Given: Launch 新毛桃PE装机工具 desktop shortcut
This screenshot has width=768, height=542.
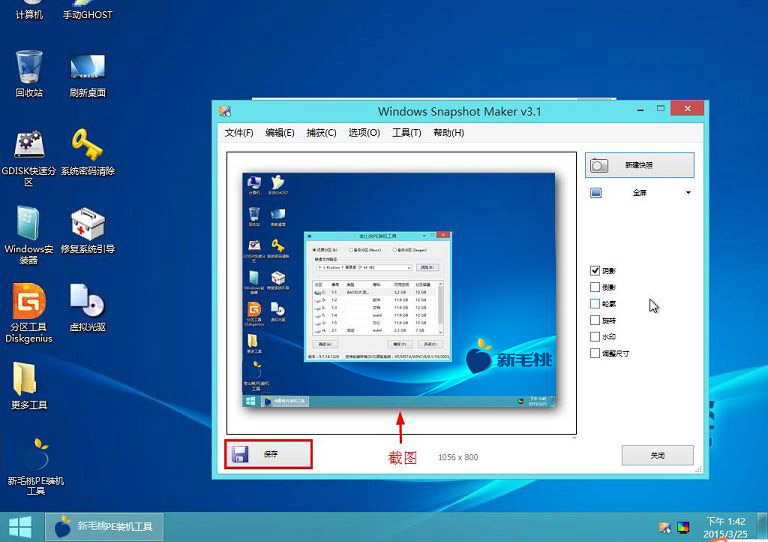Looking at the screenshot, I should 36,466.
